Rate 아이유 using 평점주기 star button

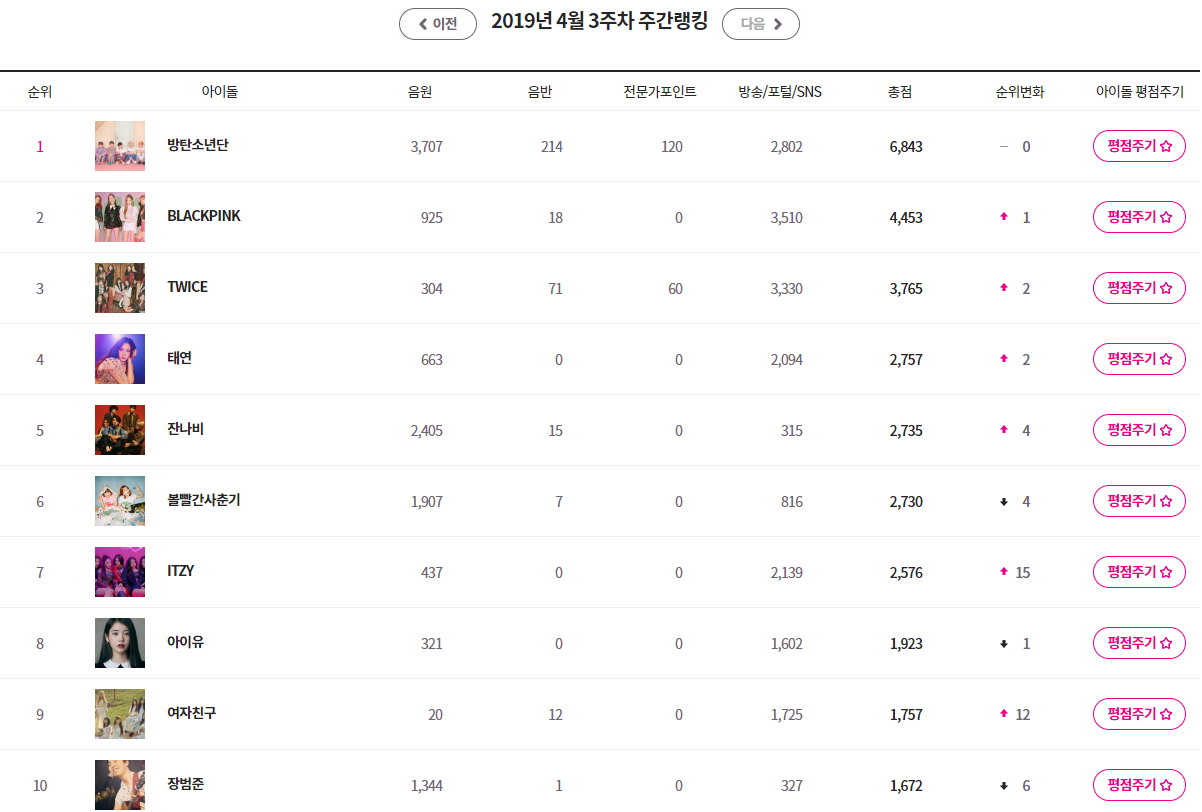tap(1139, 643)
